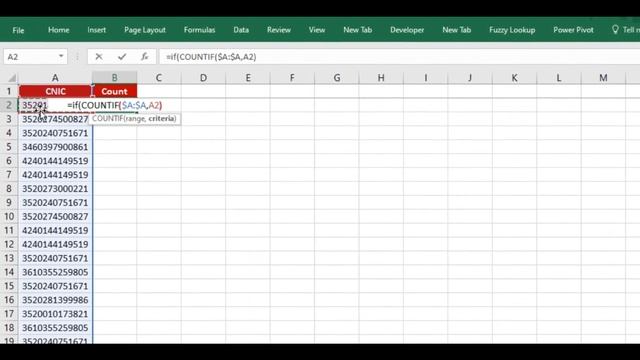
Task: Click the range argument in the tooltip
Action: (x=135, y=119)
